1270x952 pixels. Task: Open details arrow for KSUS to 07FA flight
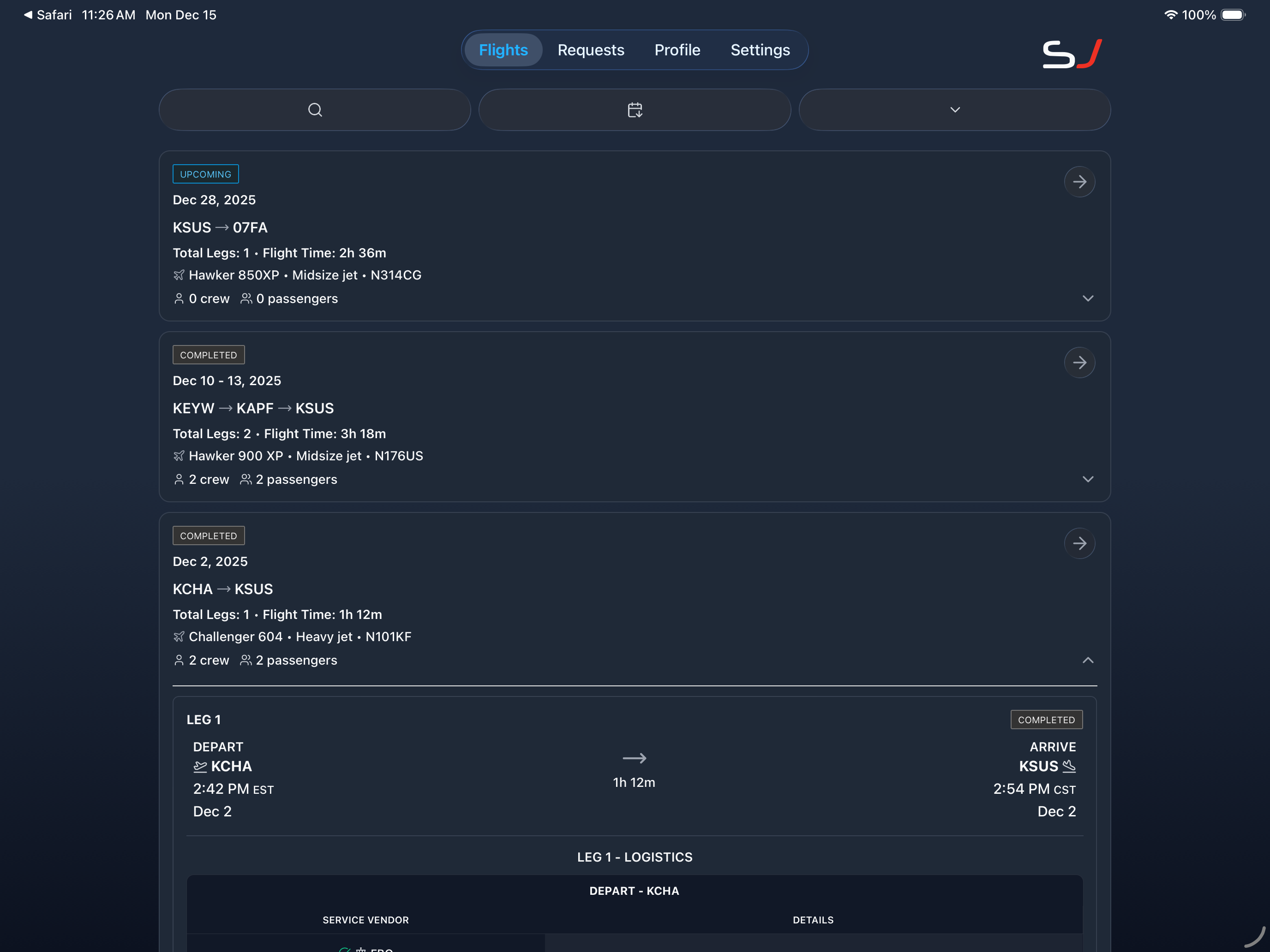[1079, 182]
